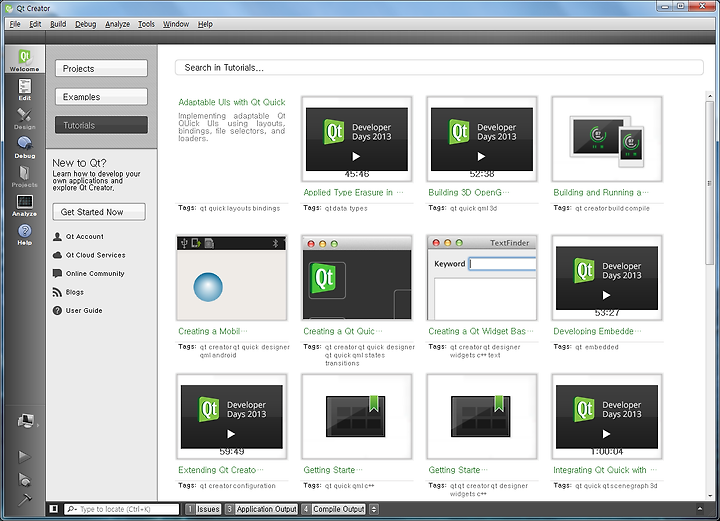Viewport: 720px width, 521px height.
Task: Open the User Guide link
Action: [x=84, y=311]
